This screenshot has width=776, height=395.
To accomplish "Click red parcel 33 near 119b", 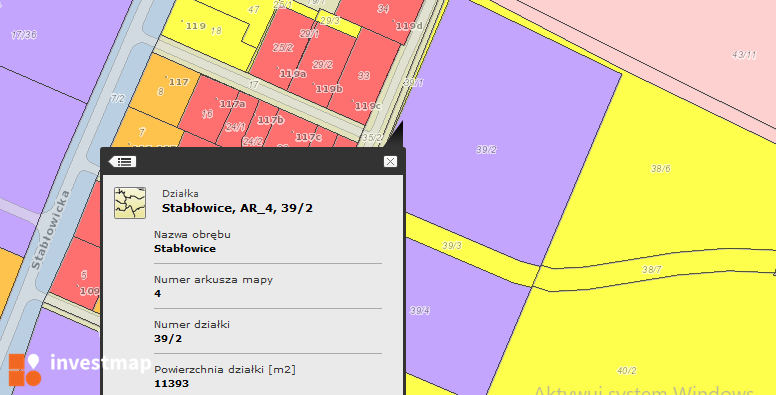I will 364,76.
